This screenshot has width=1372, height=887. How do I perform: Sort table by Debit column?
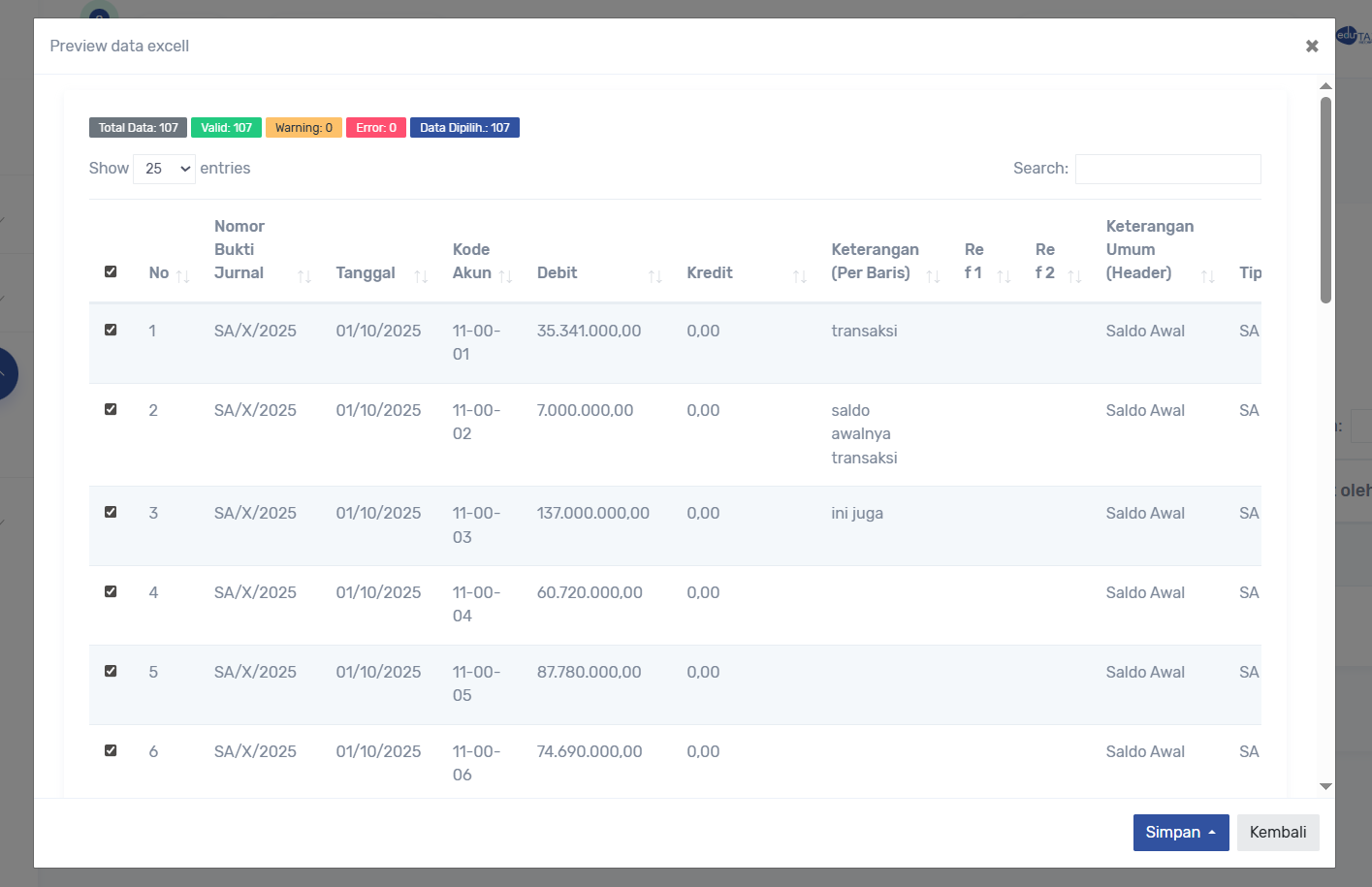coord(598,273)
